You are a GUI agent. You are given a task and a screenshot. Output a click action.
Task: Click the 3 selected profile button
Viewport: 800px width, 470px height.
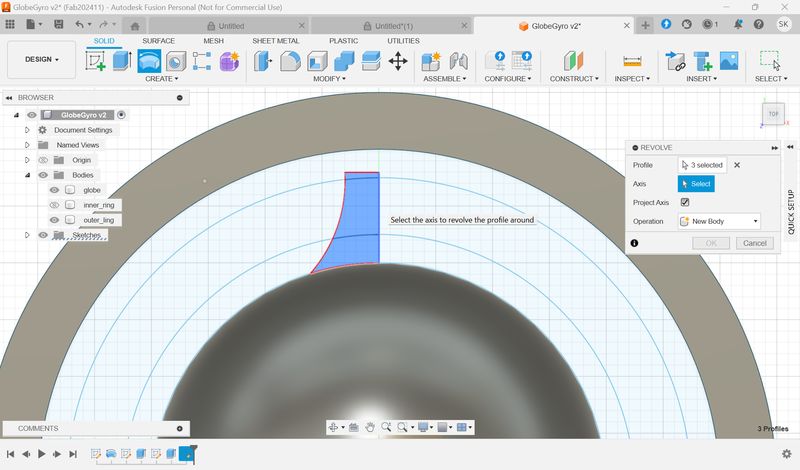[703, 165]
